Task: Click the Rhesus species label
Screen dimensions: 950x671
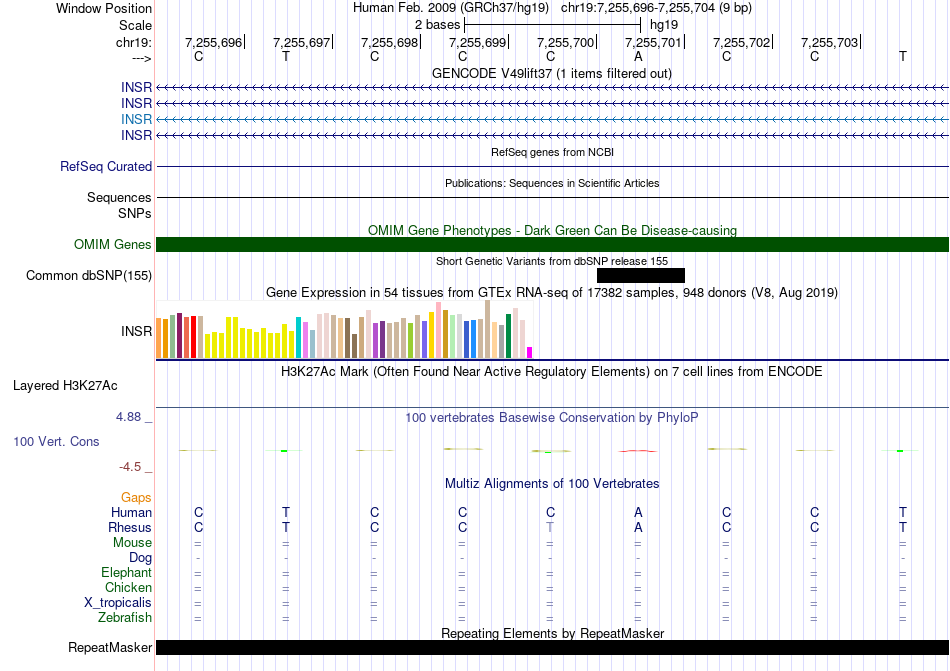Action: click(x=130, y=527)
